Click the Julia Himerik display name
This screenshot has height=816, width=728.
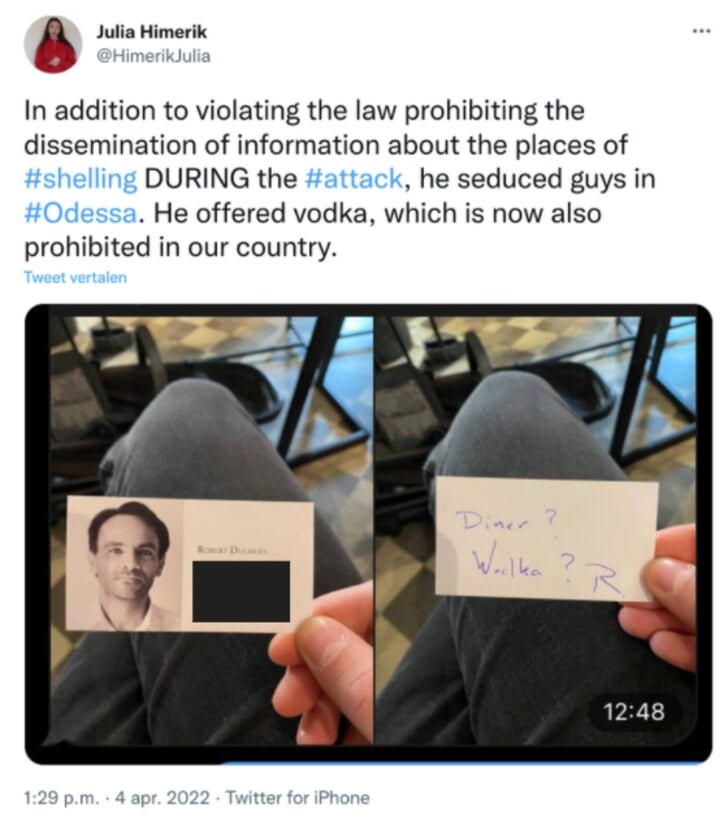[151, 32]
